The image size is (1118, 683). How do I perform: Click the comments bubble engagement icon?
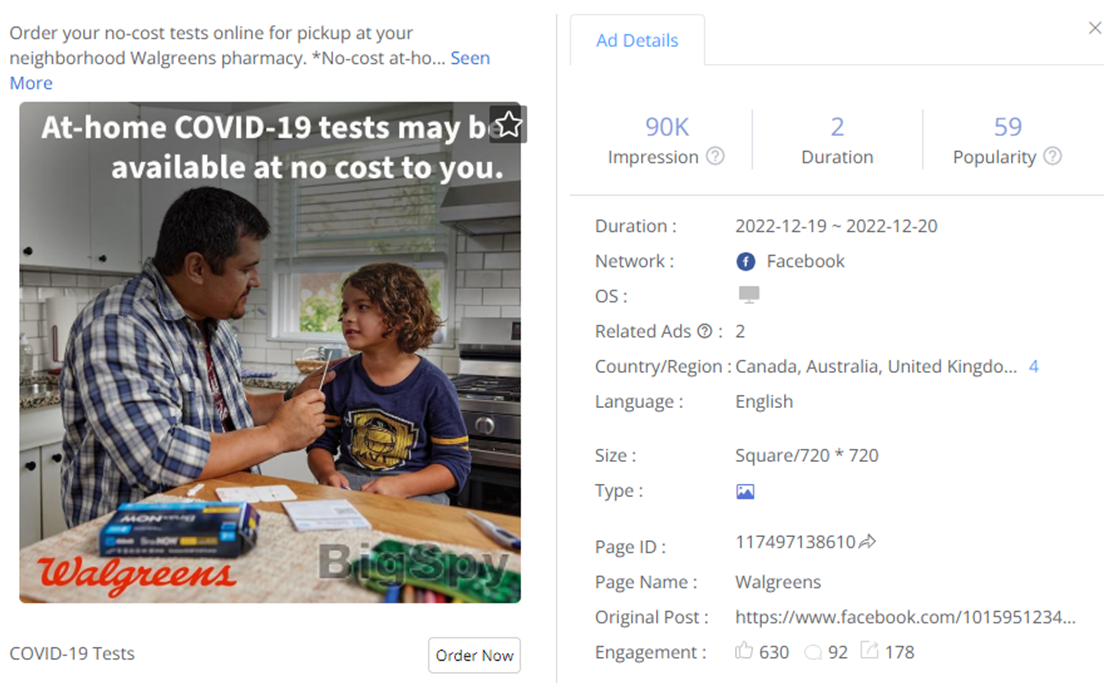point(813,652)
